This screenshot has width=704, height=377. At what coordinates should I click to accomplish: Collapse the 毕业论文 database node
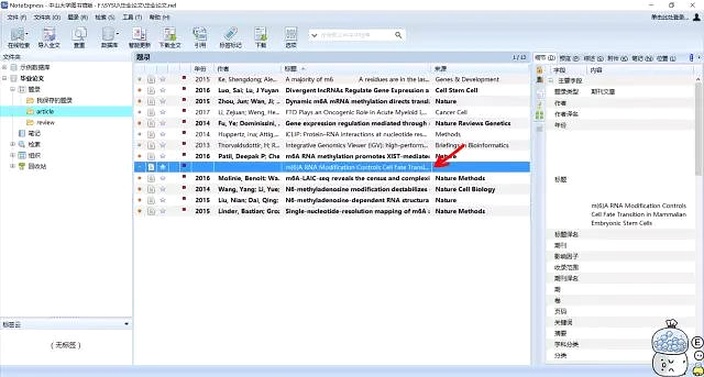pyautogui.click(x=4, y=79)
